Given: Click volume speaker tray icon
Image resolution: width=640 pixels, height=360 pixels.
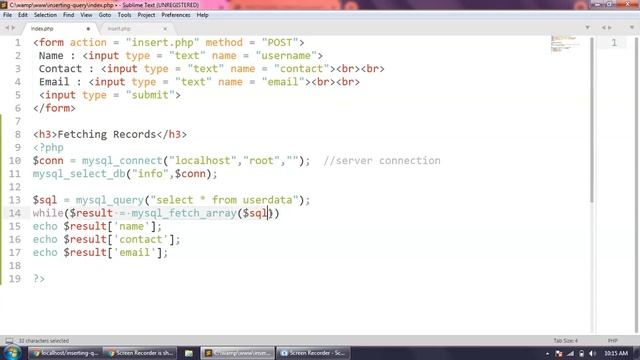Looking at the screenshot, I should 593,353.
